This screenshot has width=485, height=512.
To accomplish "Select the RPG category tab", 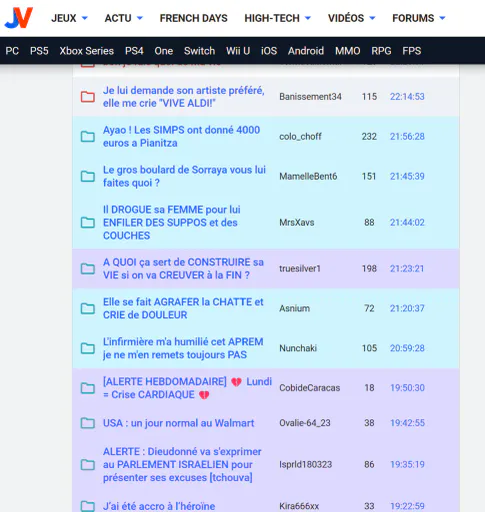I will (x=381, y=51).
